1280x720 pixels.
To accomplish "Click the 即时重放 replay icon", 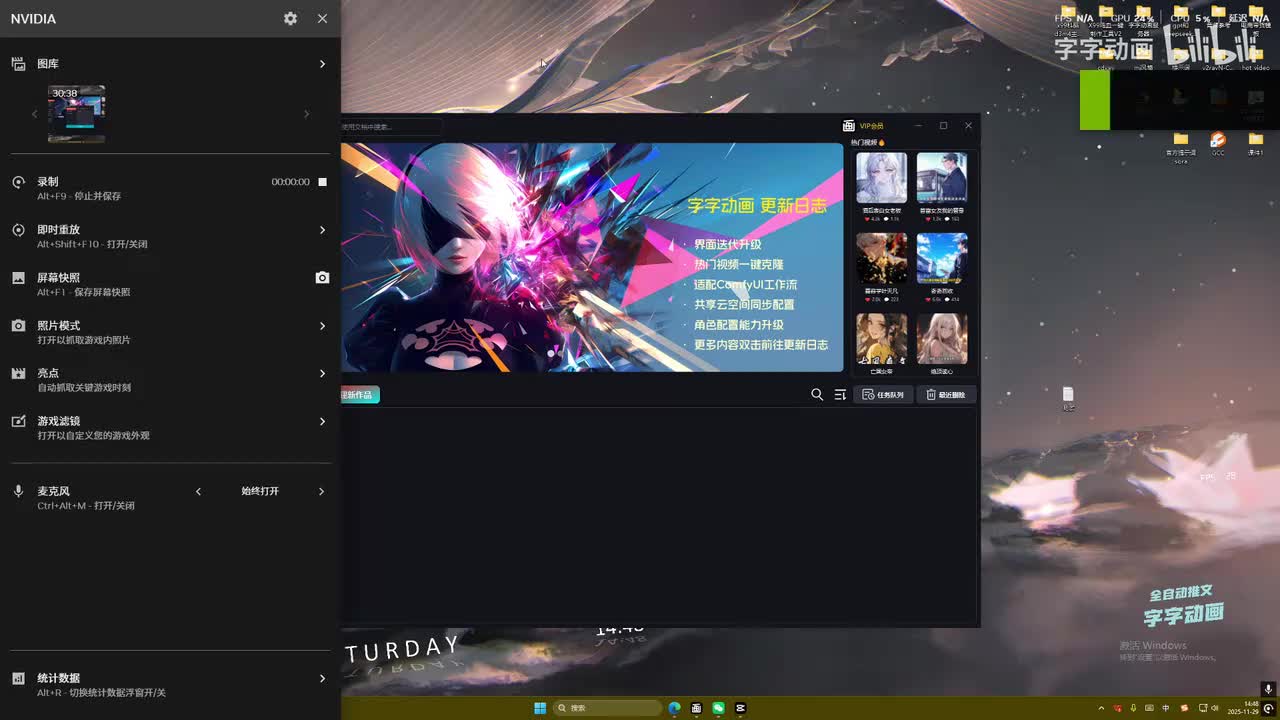I will (18, 230).
